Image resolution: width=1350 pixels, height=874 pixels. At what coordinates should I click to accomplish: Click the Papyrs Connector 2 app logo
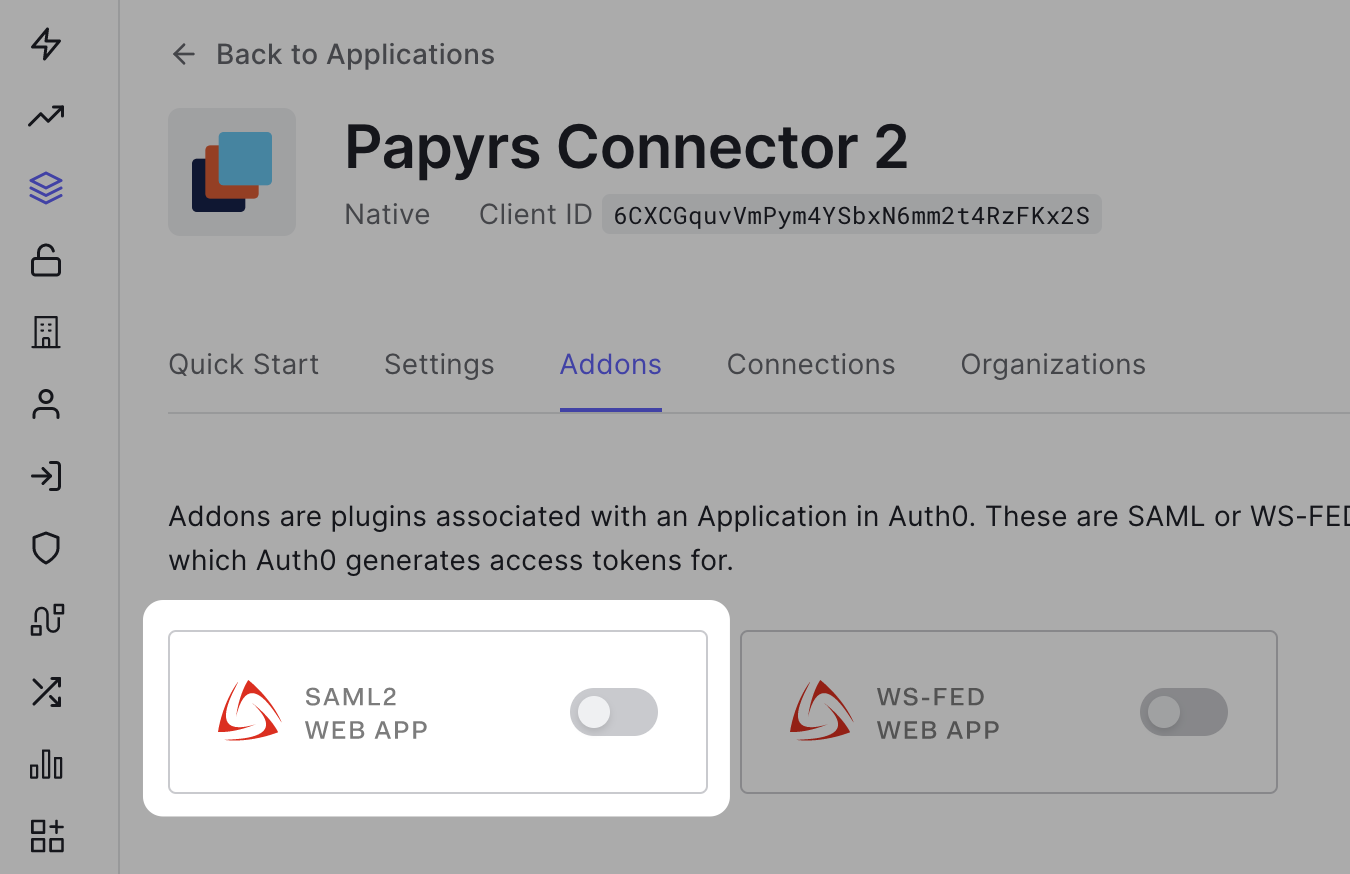pos(232,172)
